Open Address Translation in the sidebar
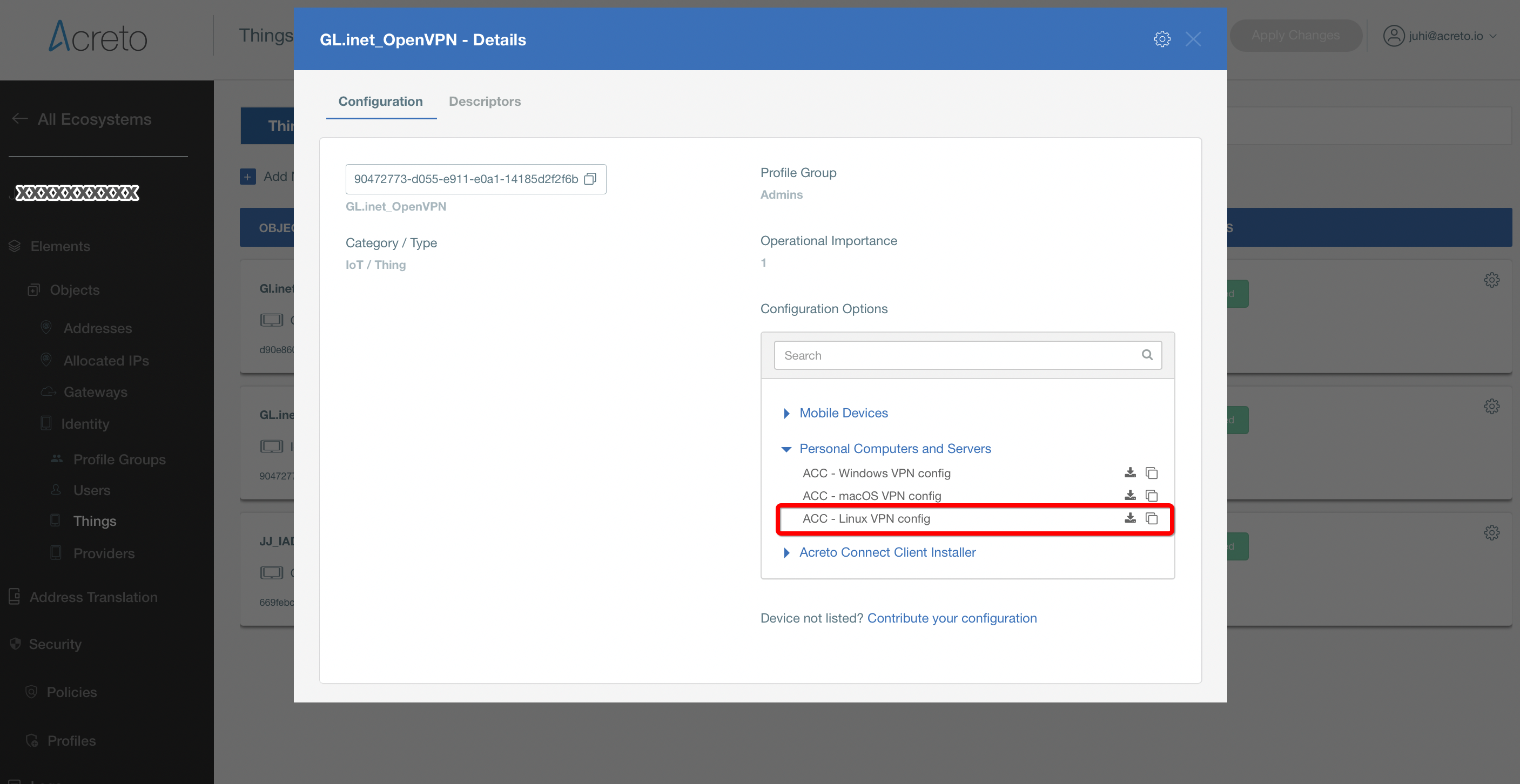The image size is (1520, 784). 94,597
